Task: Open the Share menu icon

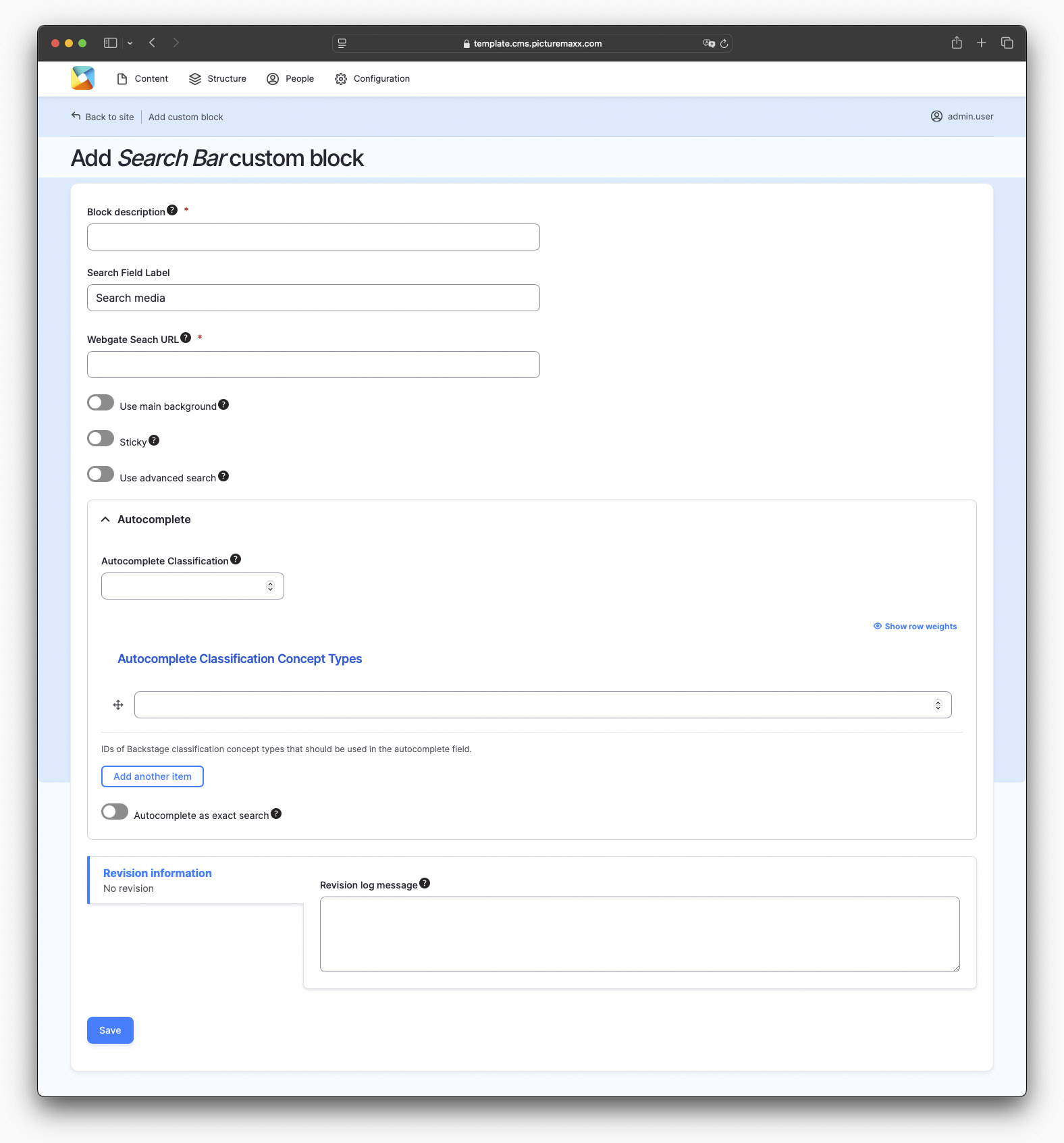Action: point(957,43)
